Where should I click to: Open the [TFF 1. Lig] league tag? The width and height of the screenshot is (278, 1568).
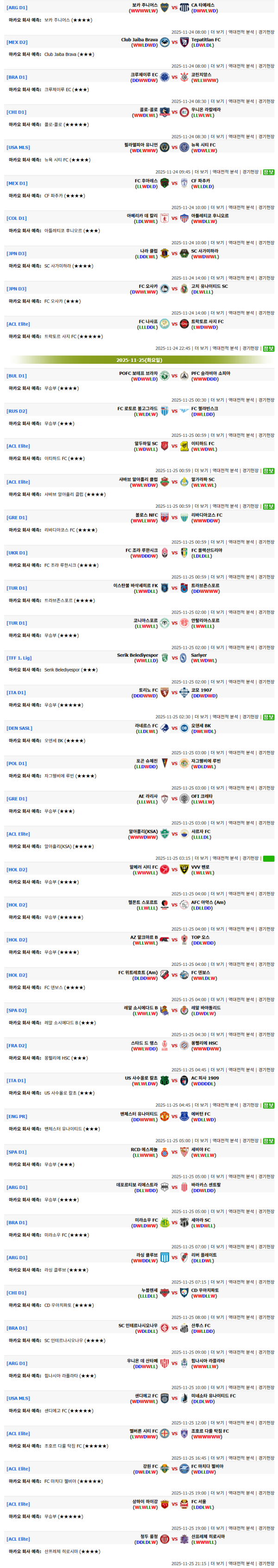[x=19, y=658]
